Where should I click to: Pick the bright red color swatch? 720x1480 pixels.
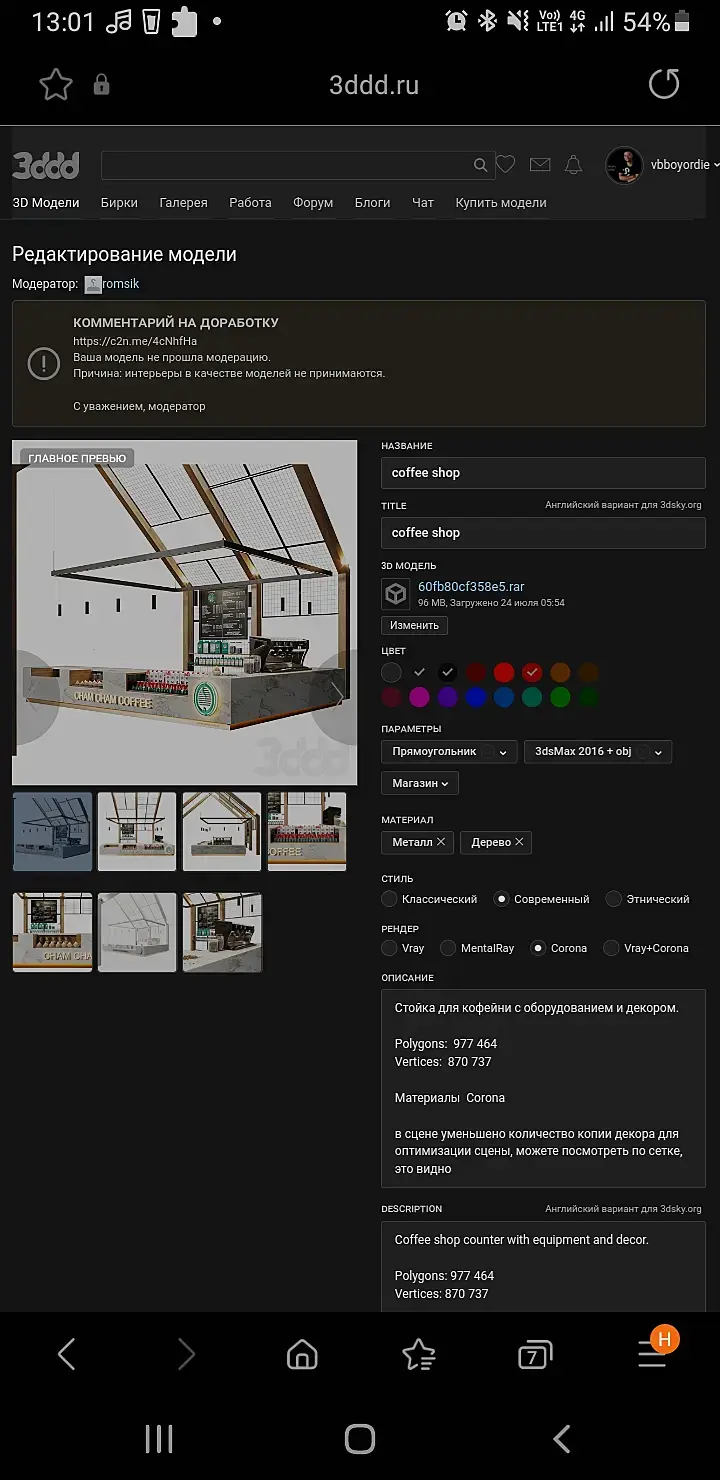(504, 672)
